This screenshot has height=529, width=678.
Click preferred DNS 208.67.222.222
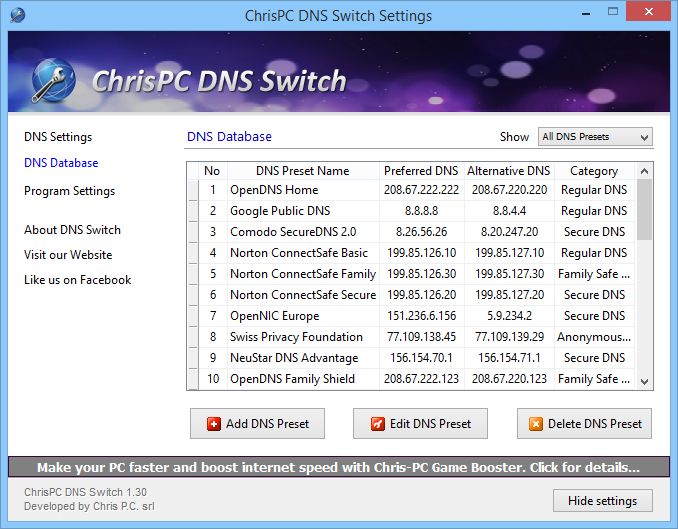coord(422,190)
